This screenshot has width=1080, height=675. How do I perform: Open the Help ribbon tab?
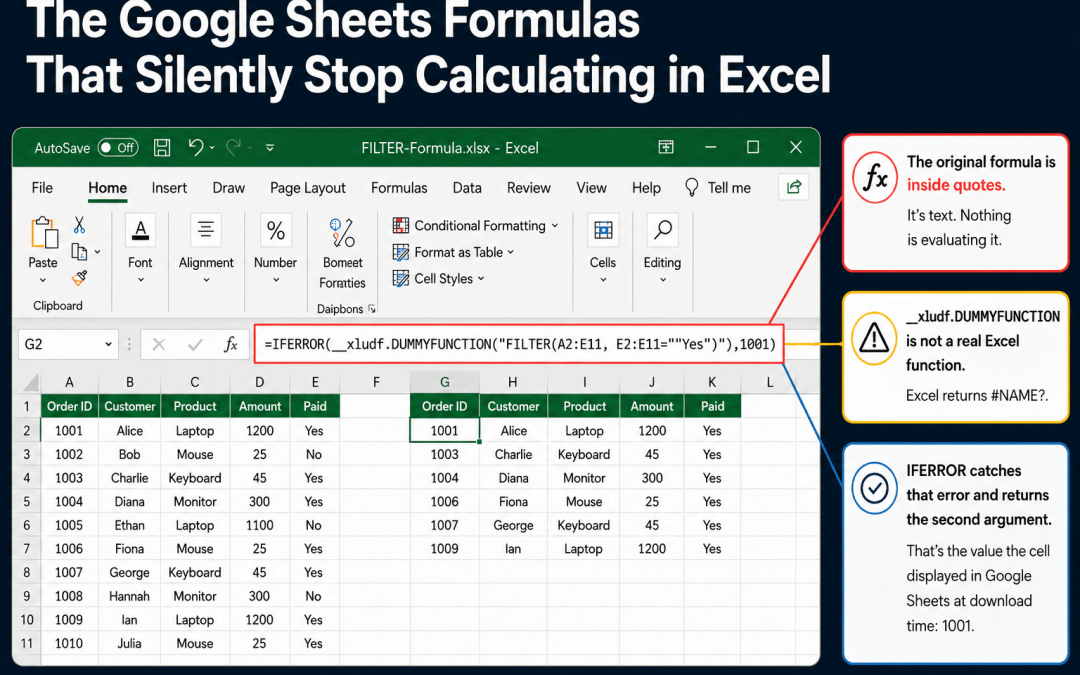coord(646,188)
